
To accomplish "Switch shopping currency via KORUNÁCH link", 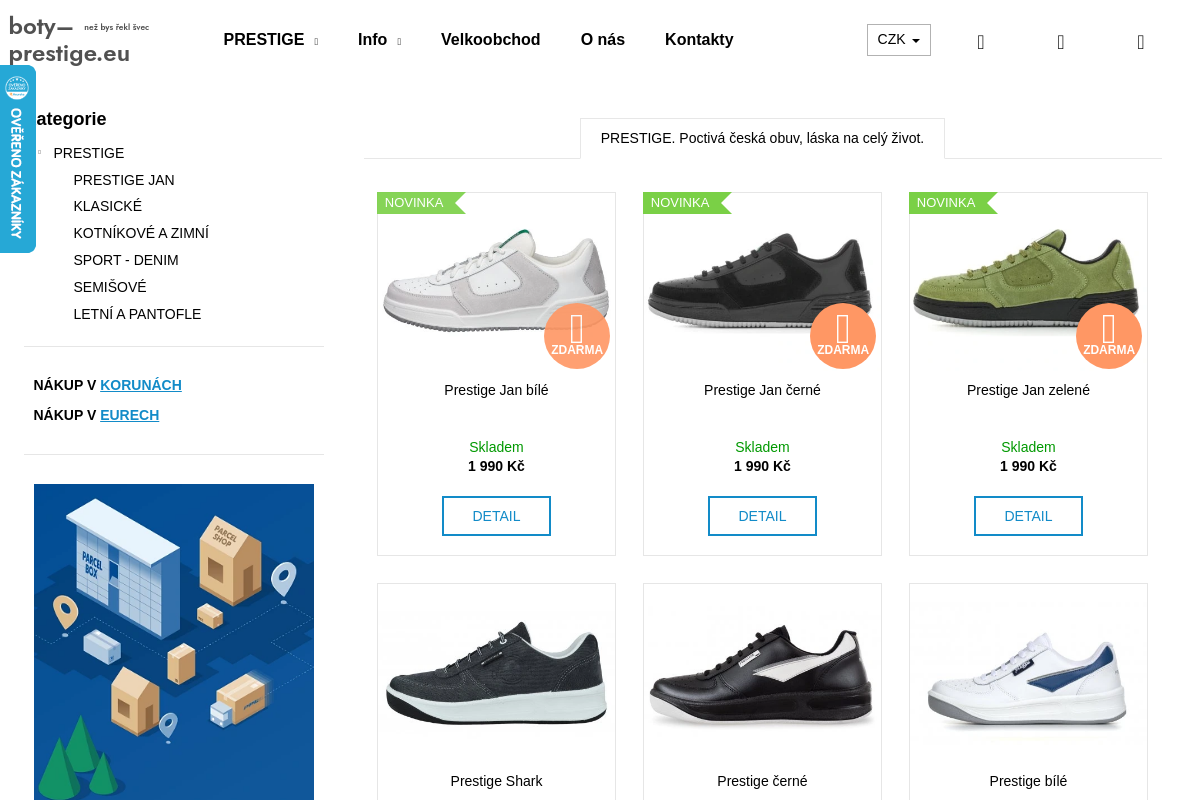I will tap(141, 385).
